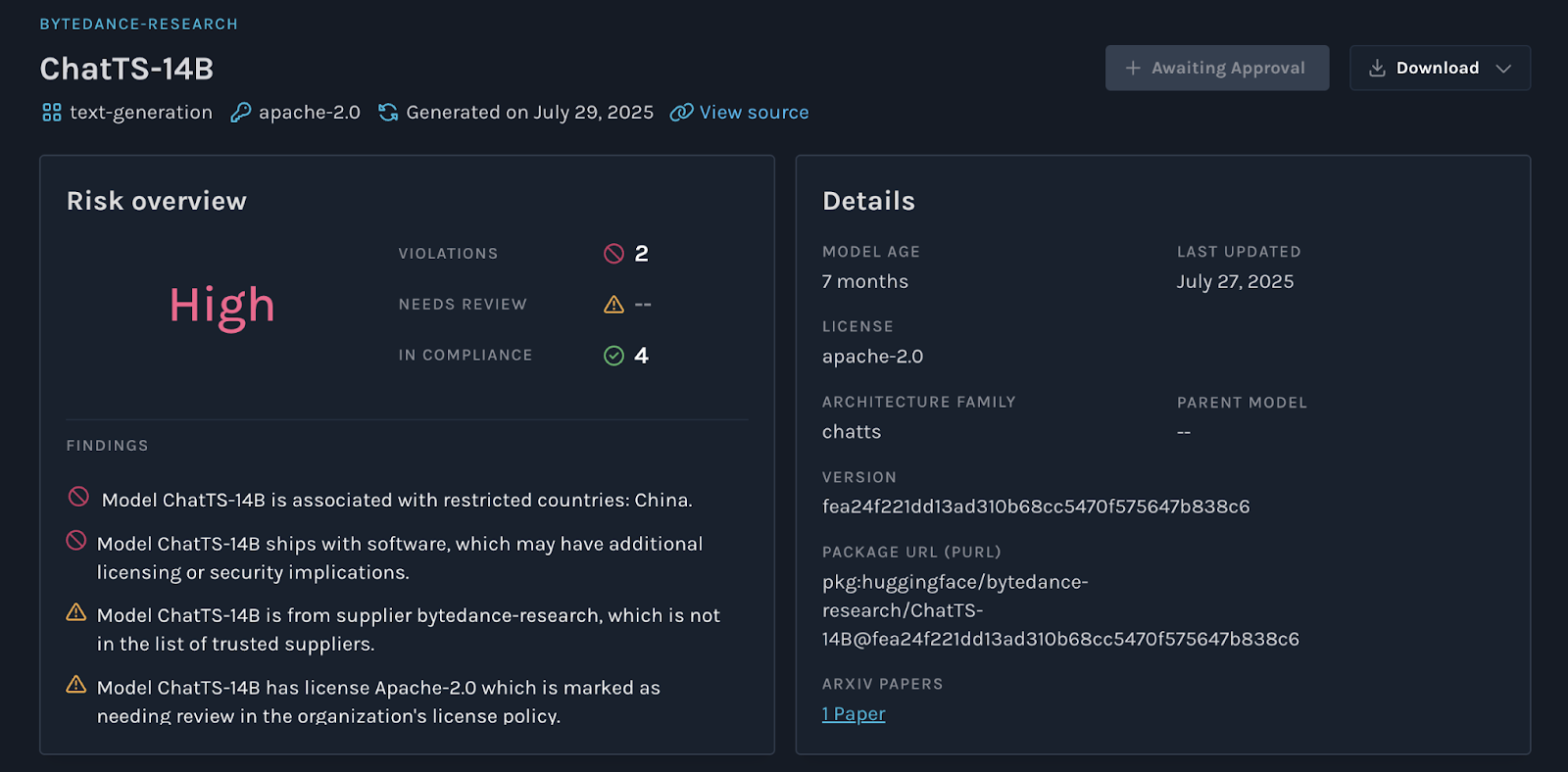Click the Download button
The width and height of the screenshot is (1568, 772).
pos(1440,68)
